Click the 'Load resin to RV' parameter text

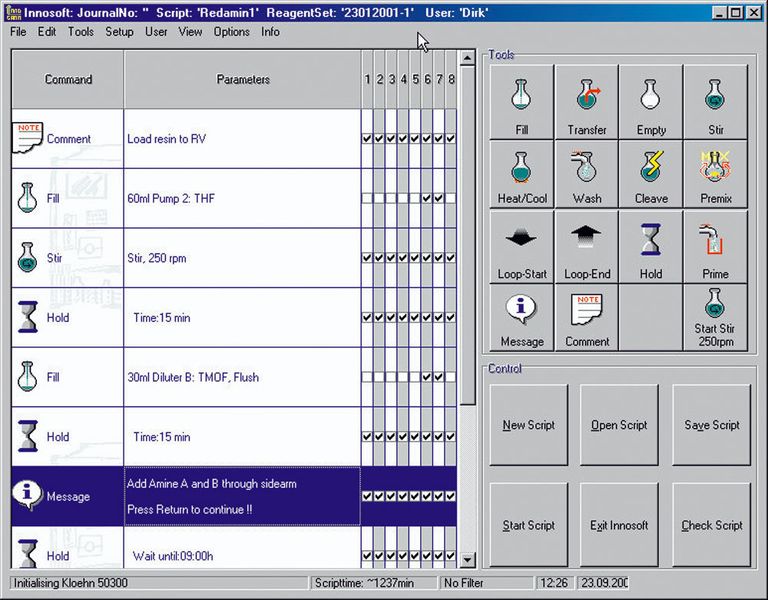click(167, 139)
